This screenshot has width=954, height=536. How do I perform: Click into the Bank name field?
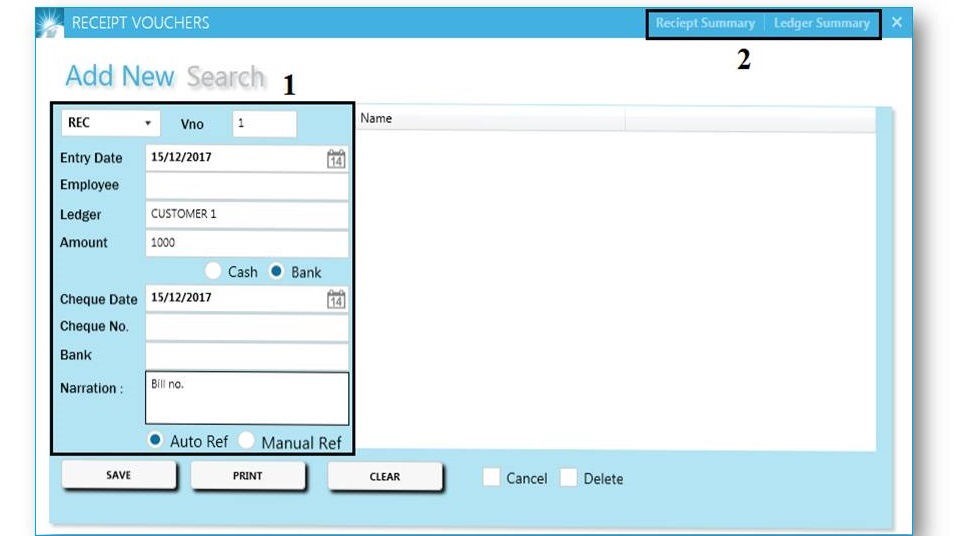[247, 355]
